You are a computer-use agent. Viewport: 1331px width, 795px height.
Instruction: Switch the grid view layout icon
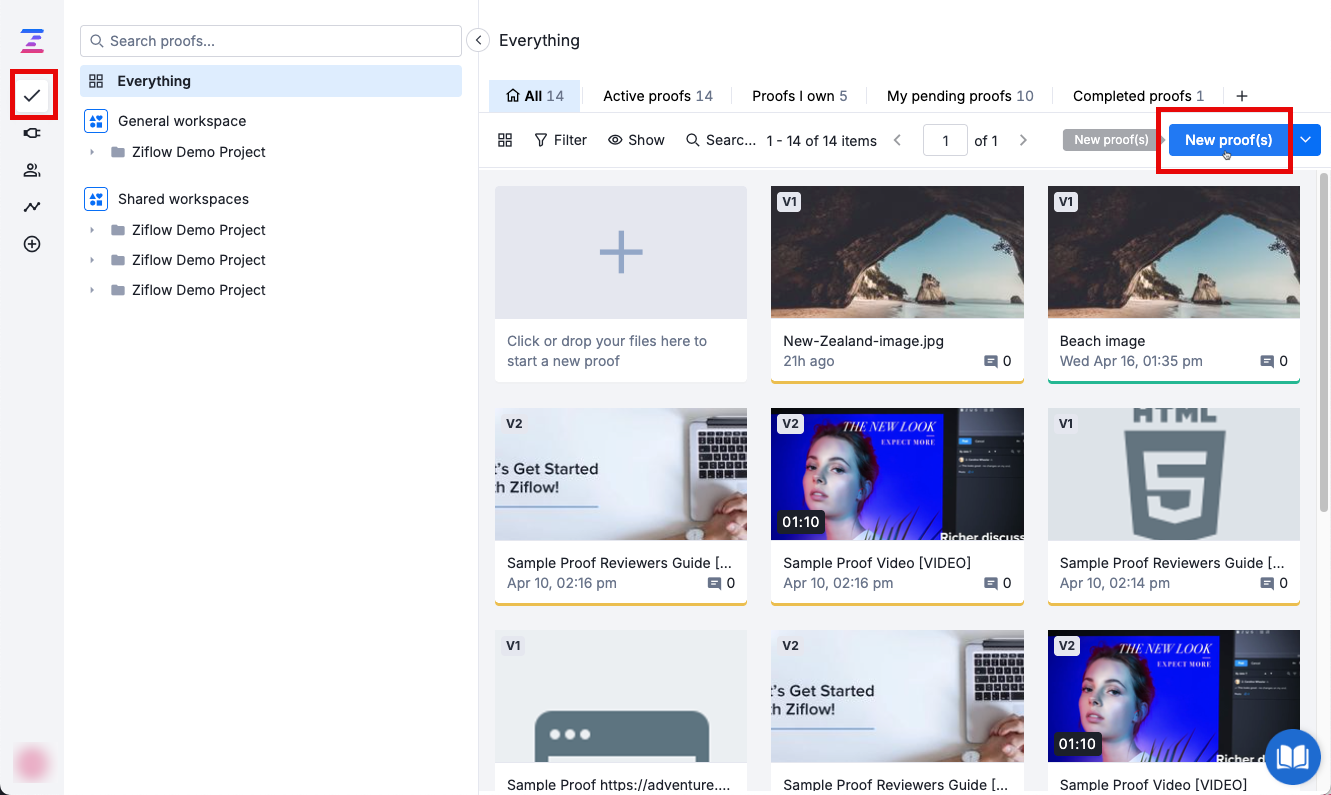[505, 140]
